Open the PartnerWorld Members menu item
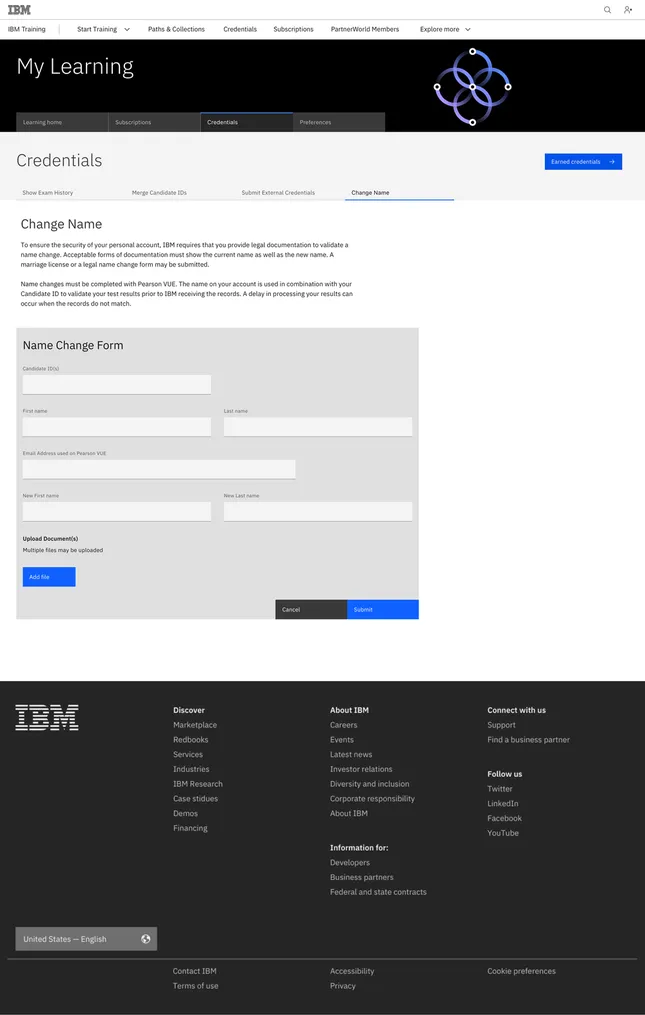Screen dimensions: 645x1015 tap(365, 29)
